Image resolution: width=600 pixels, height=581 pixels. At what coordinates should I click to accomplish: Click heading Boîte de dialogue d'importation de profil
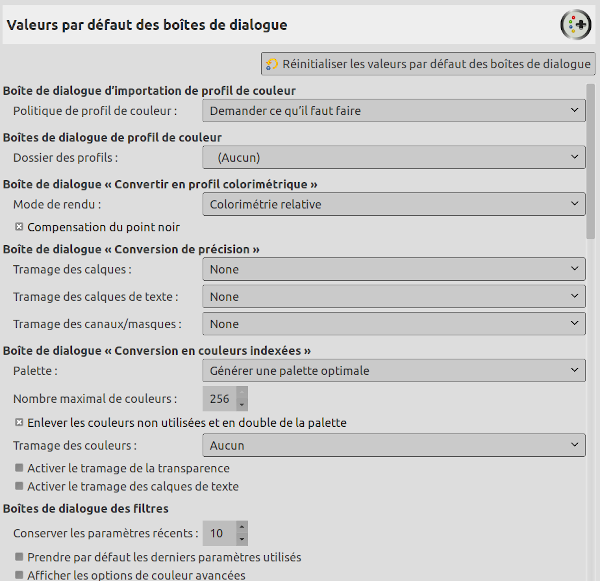pos(149,91)
